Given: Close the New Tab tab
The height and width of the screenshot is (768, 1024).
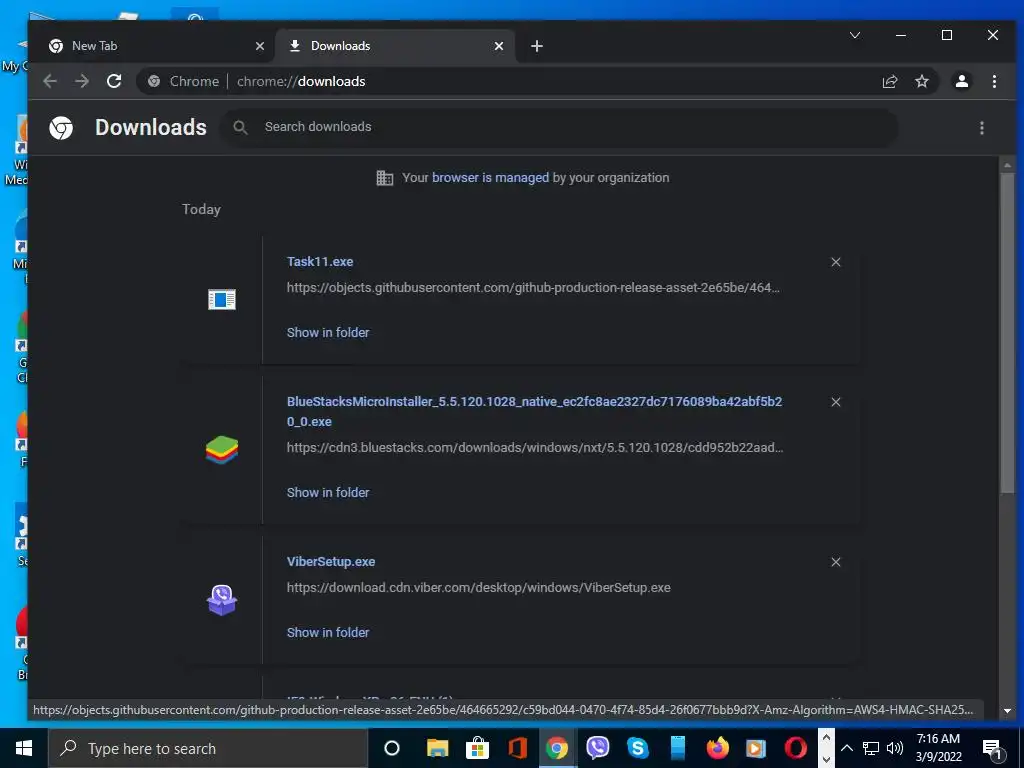Looking at the screenshot, I should click(260, 46).
